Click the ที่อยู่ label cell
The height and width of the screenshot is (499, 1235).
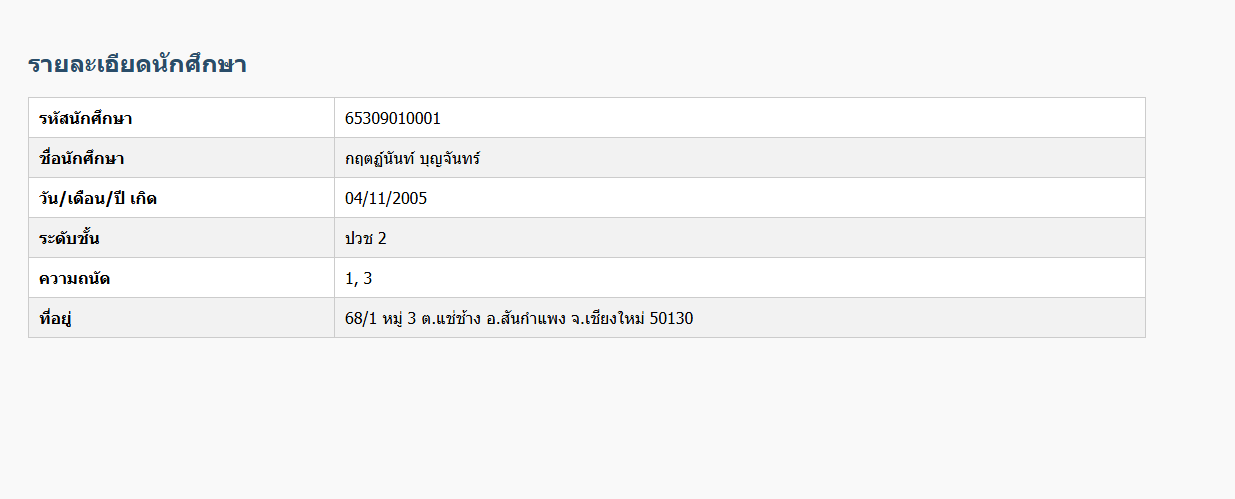point(182,318)
